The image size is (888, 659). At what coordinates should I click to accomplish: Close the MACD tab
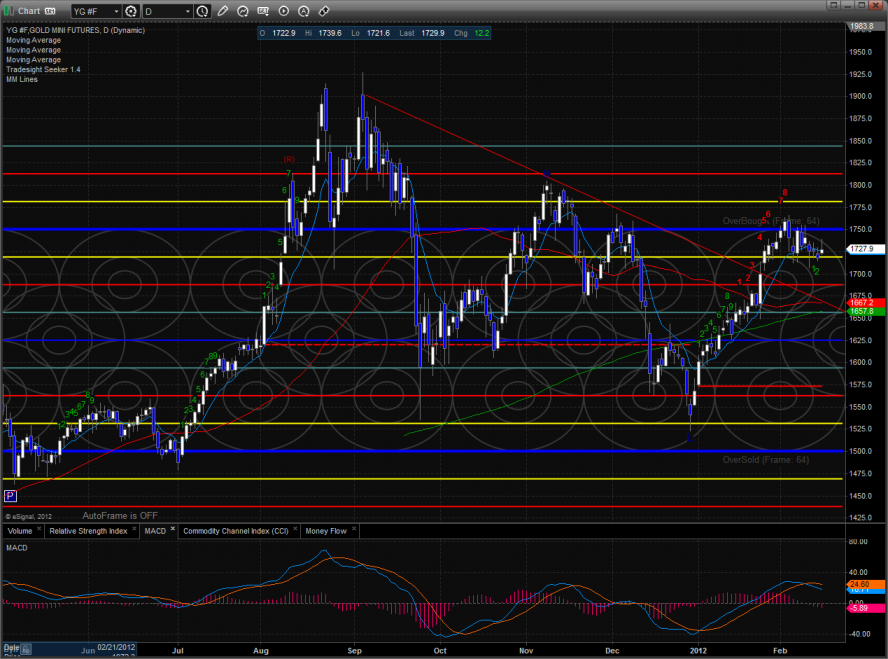173,529
